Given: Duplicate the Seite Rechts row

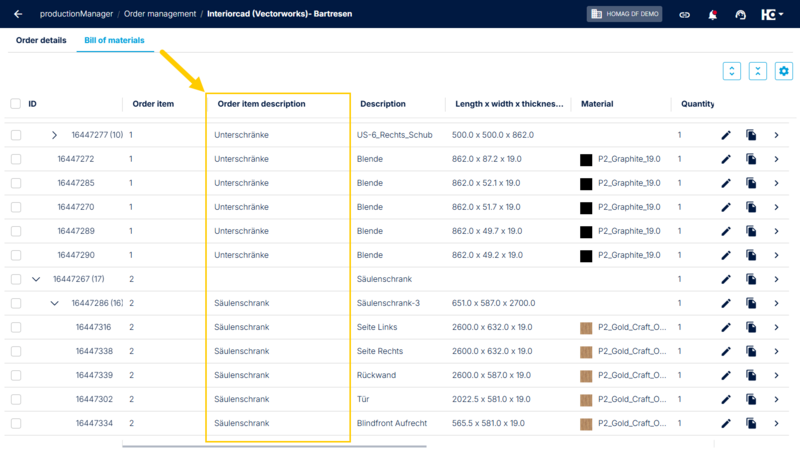Looking at the screenshot, I should coord(751,351).
